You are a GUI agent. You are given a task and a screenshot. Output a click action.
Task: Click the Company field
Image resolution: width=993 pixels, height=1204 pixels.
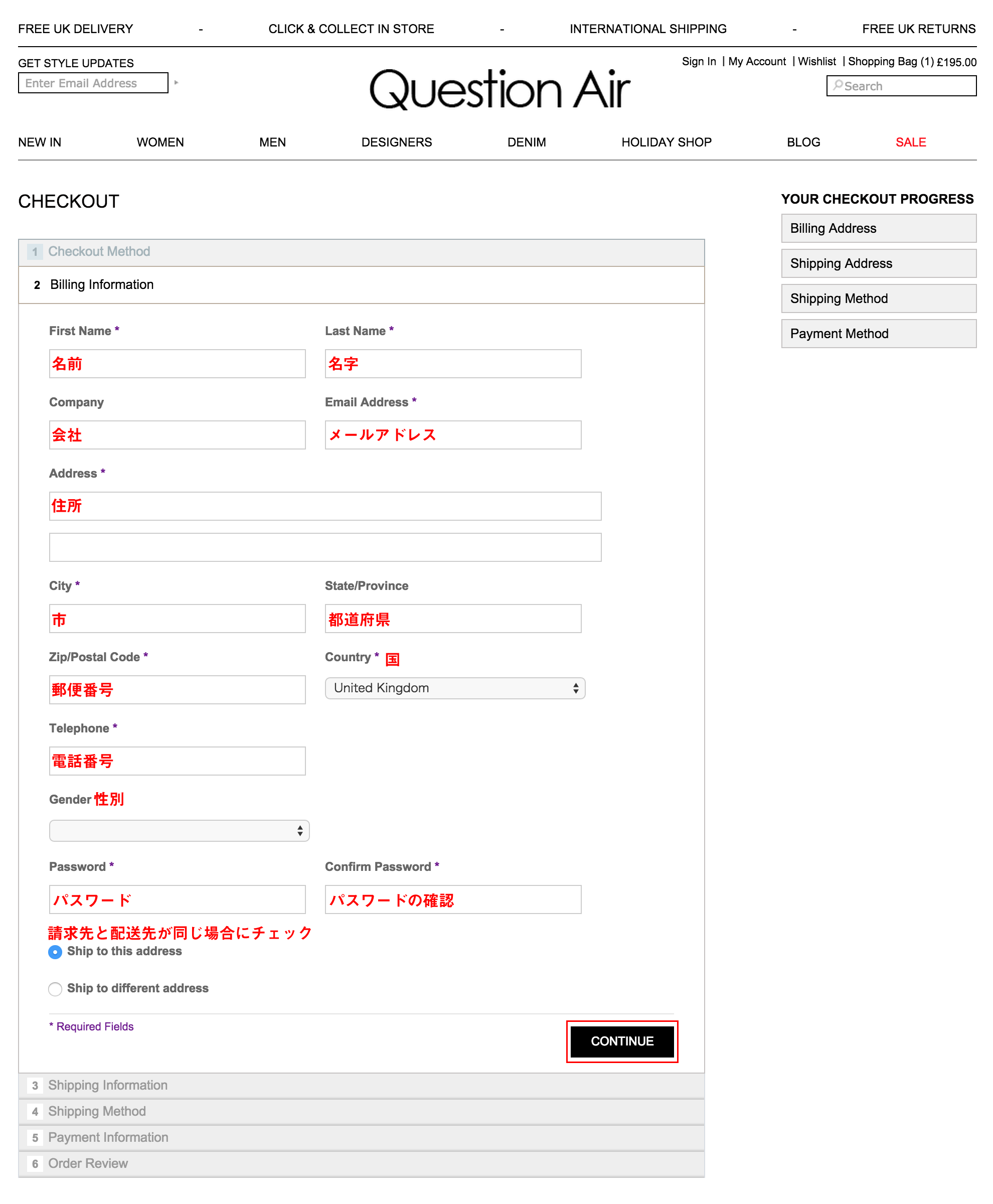pos(178,435)
